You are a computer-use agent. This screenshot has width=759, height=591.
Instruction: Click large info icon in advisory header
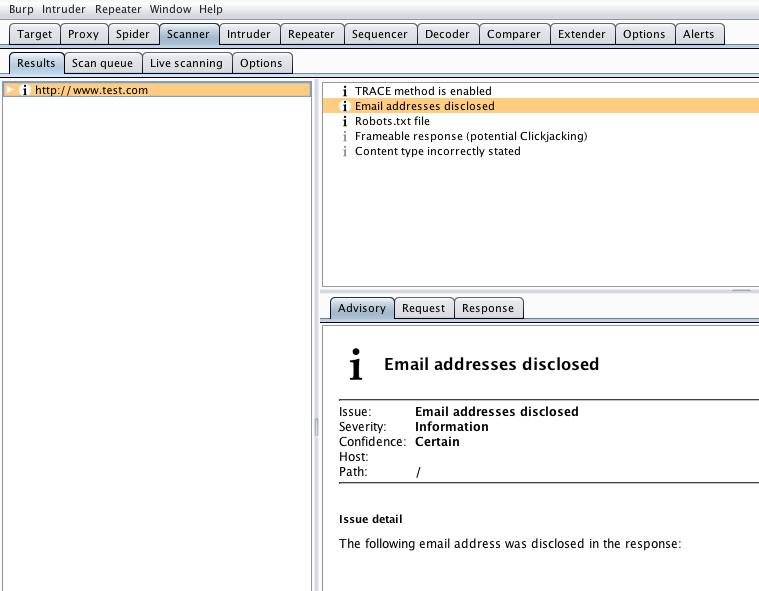point(356,364)
